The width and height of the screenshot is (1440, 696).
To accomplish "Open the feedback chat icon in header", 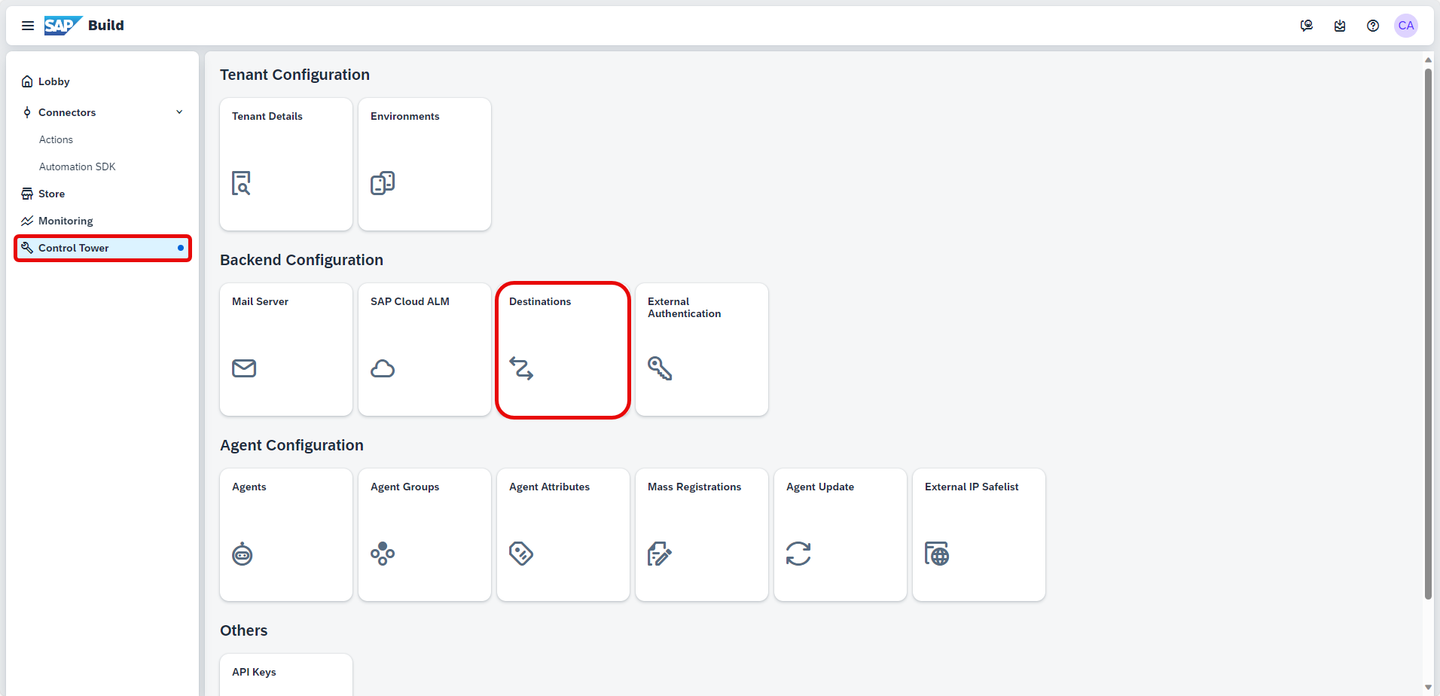I will coord(1306,26).
